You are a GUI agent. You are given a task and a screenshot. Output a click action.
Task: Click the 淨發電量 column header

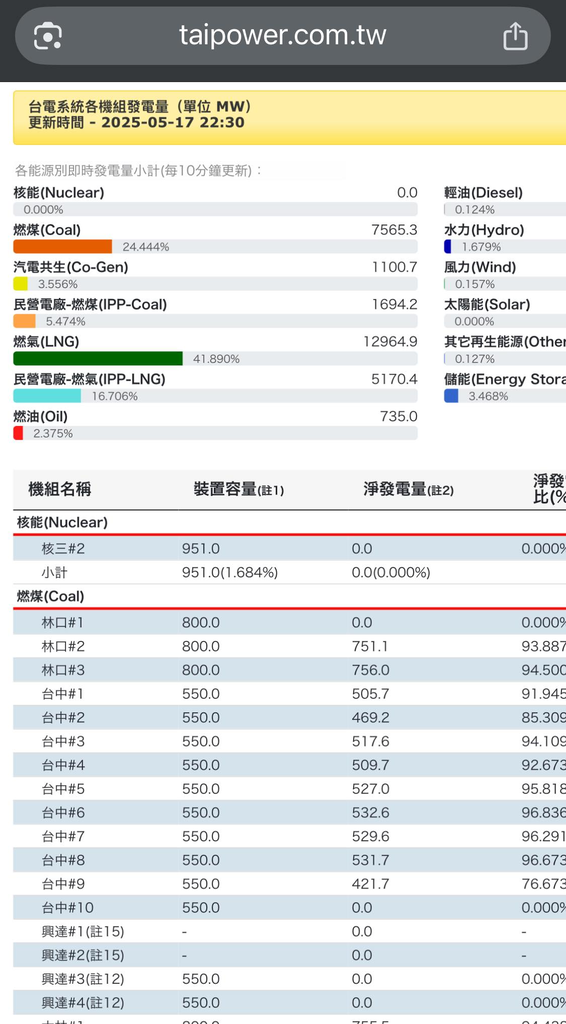[x=408, y=488]
